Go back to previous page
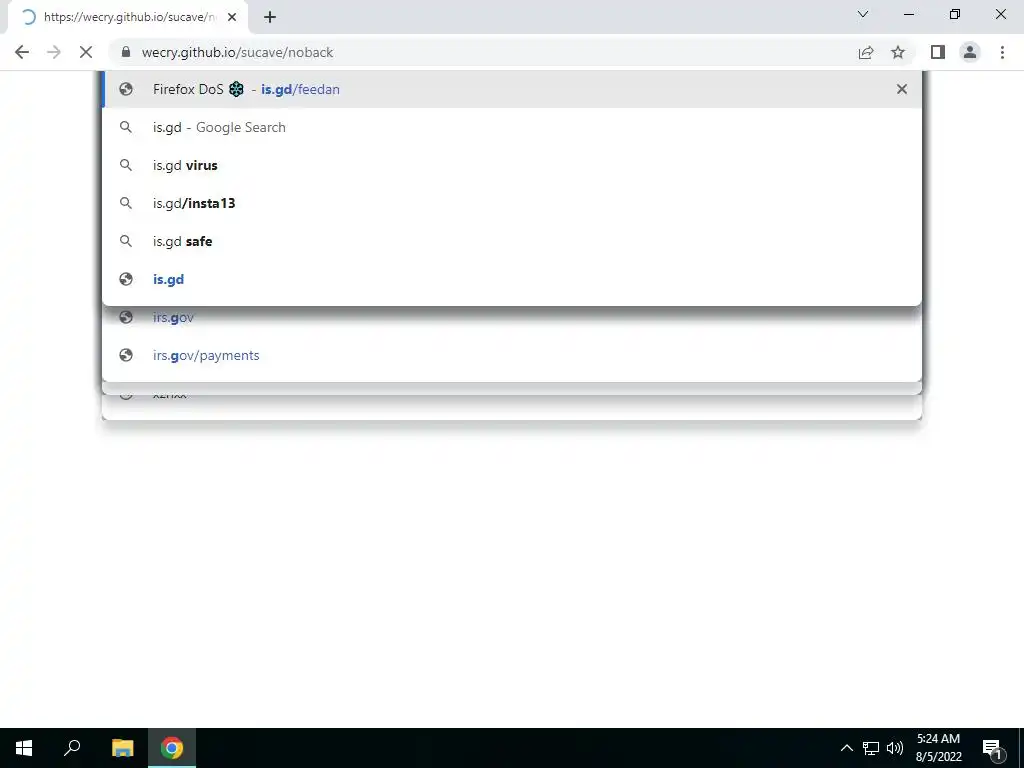 pyautogui.click(x=22, y=52)
